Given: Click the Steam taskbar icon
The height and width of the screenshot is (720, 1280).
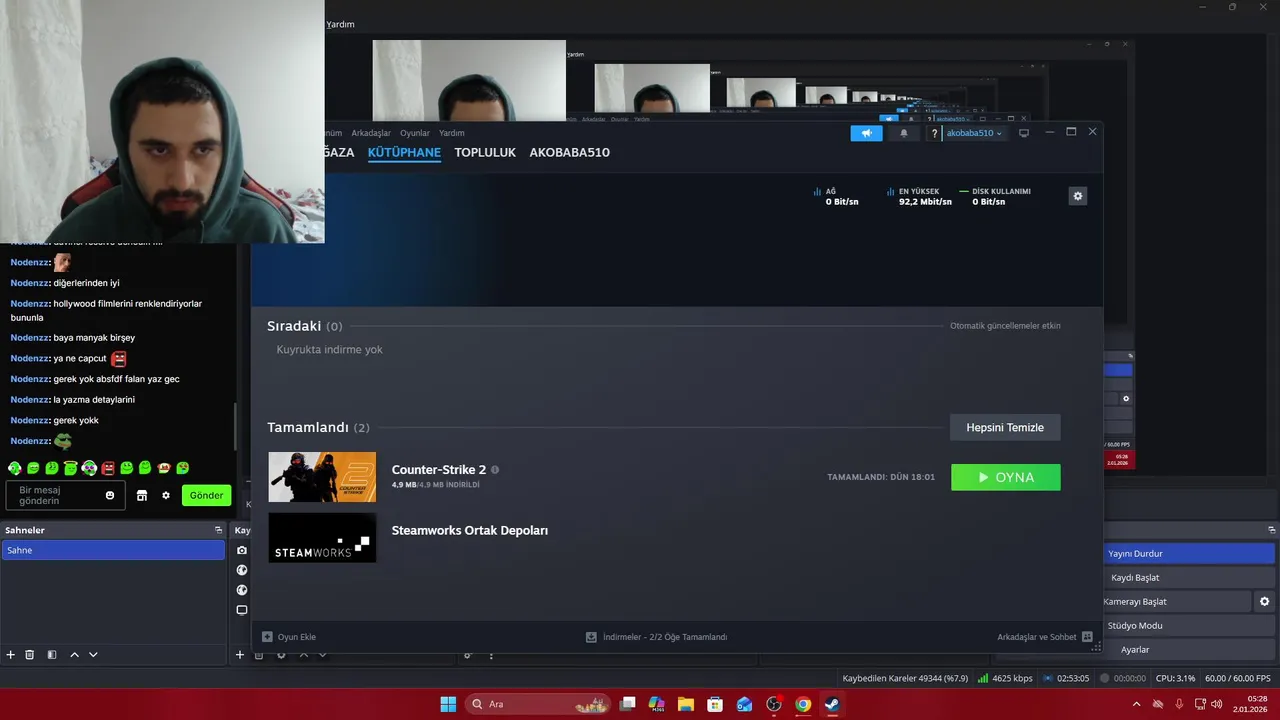Looking at the screenshot, I should click(x=832, y=704).
